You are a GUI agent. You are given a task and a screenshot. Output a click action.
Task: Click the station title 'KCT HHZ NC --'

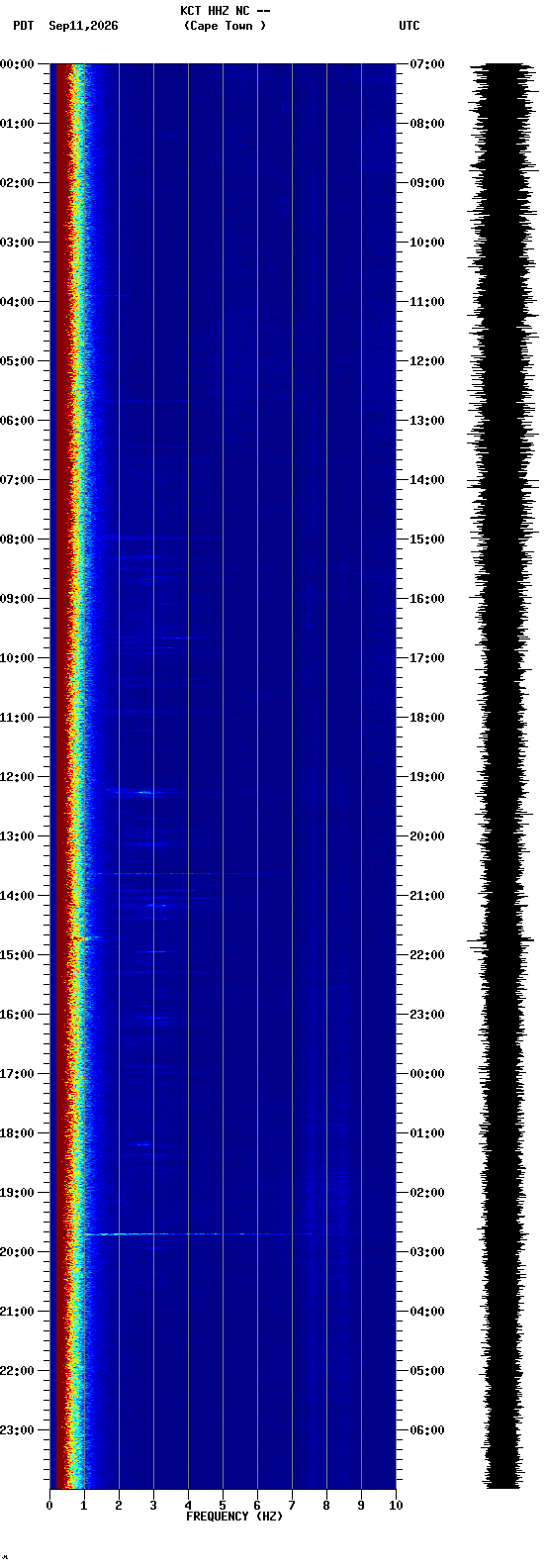pyautogui.click(x=226, y=11)
